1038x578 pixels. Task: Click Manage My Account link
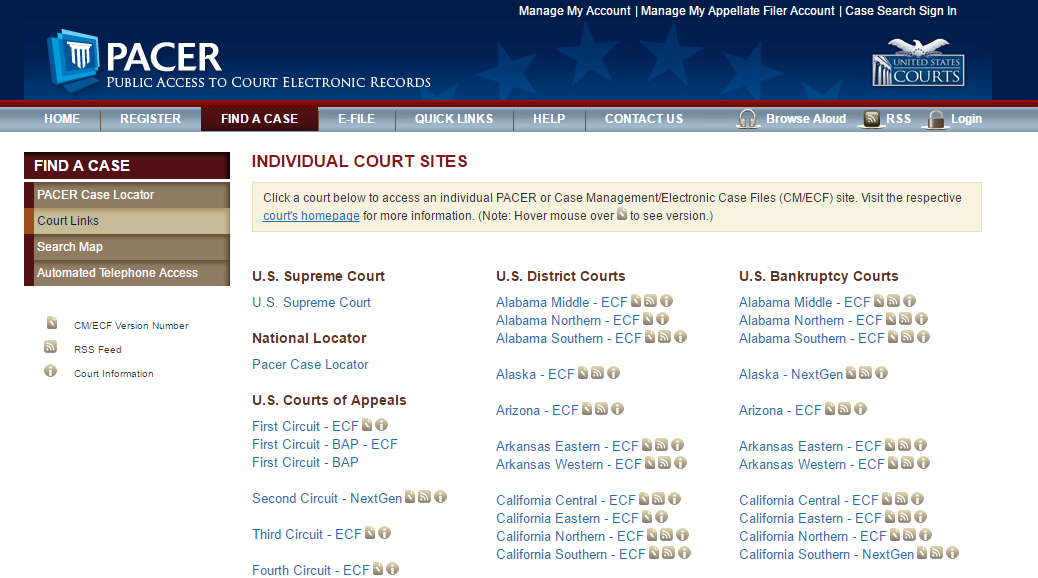575,11
